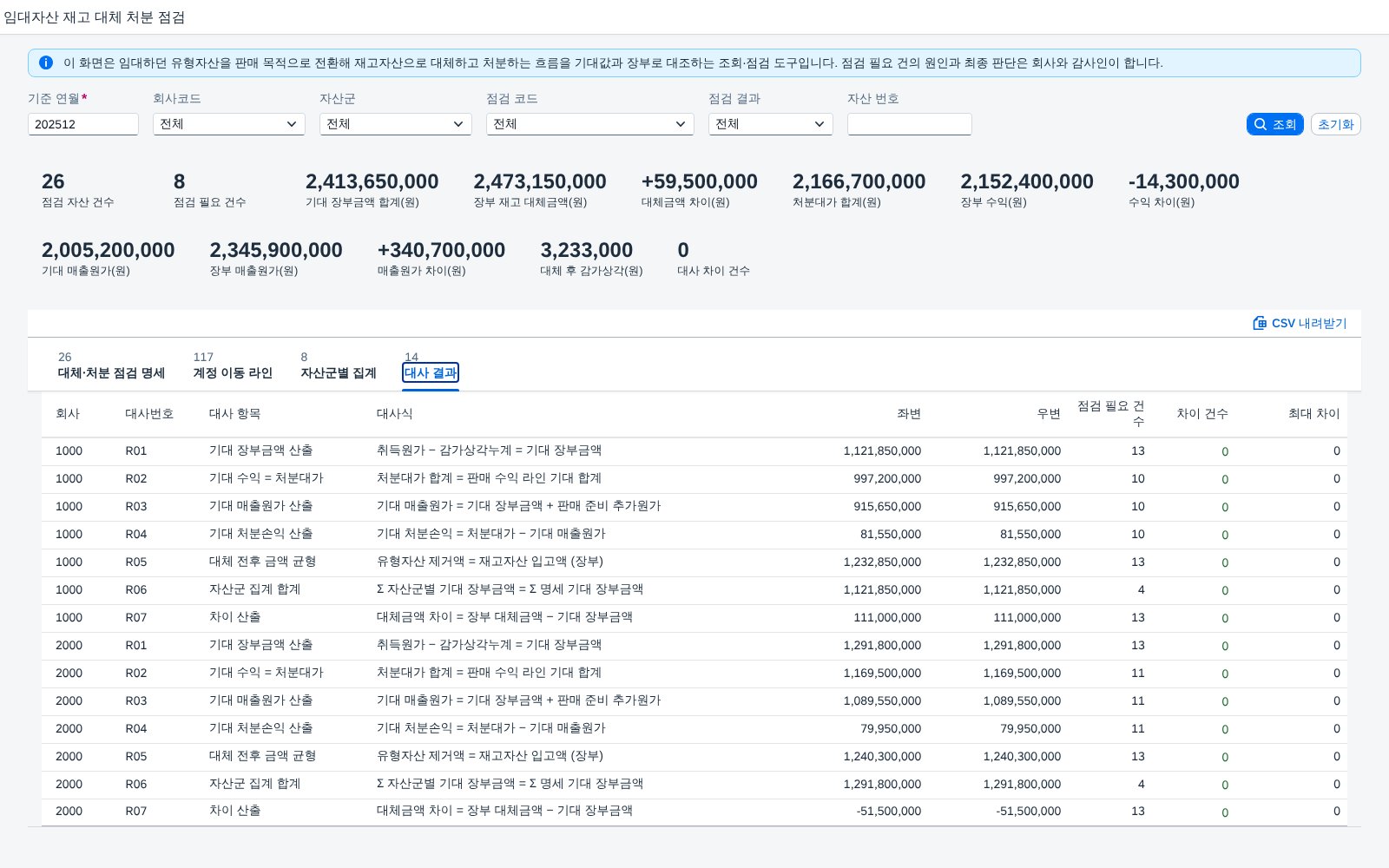Click the 수익 차이 value -14,300,000

[x=1184, y=181]
